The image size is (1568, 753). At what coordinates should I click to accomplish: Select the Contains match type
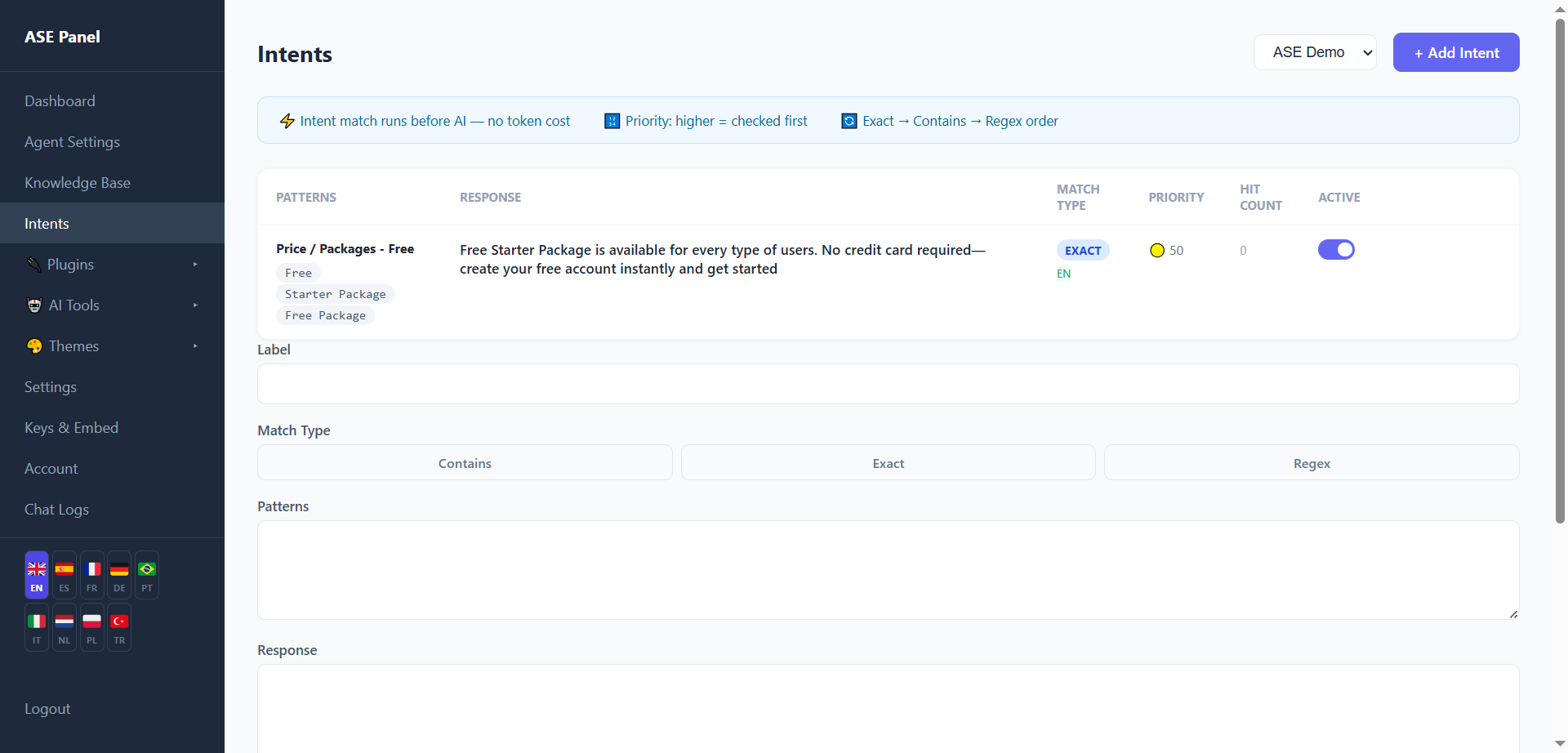pos(465,463)
